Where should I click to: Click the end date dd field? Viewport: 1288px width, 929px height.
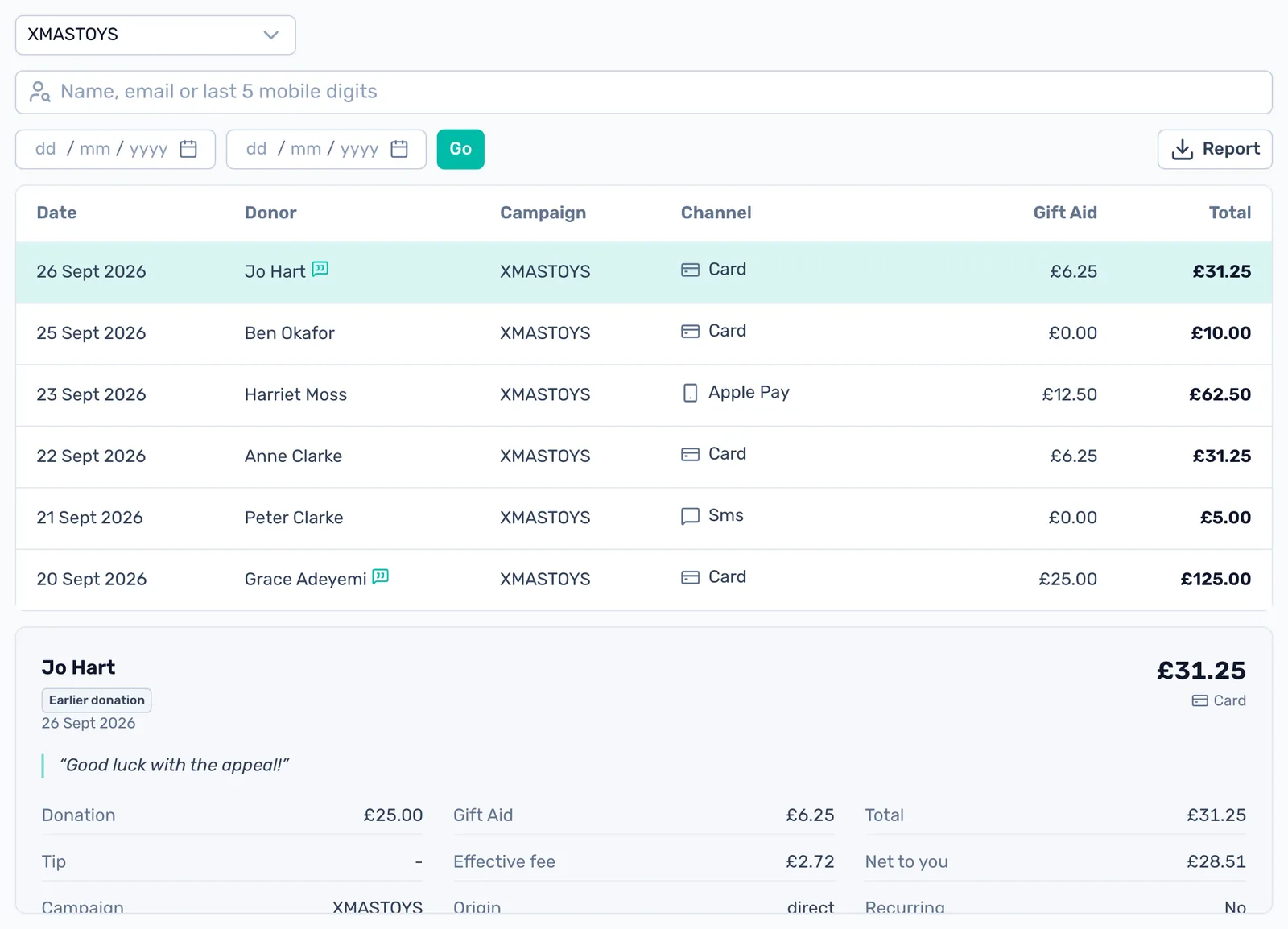257,149
